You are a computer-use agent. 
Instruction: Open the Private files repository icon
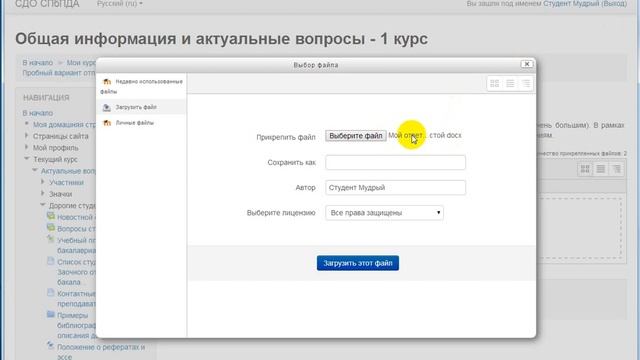point(107,123)
